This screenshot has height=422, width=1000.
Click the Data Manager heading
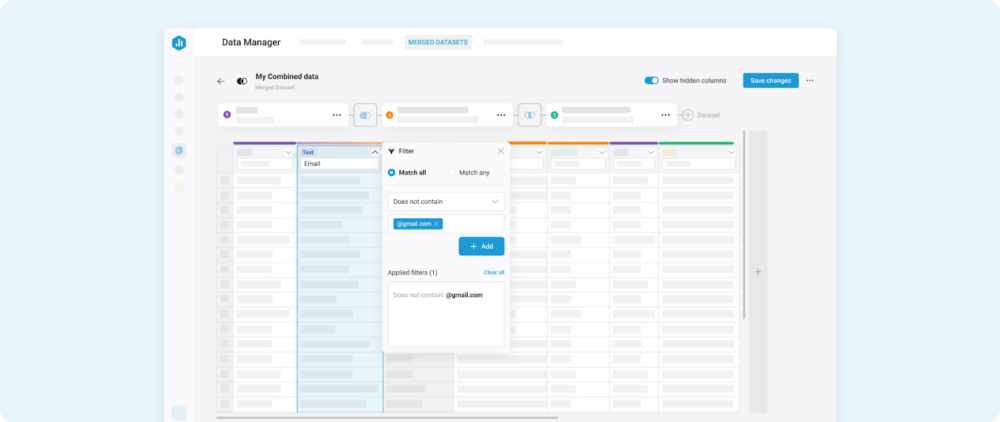point(251,43)
